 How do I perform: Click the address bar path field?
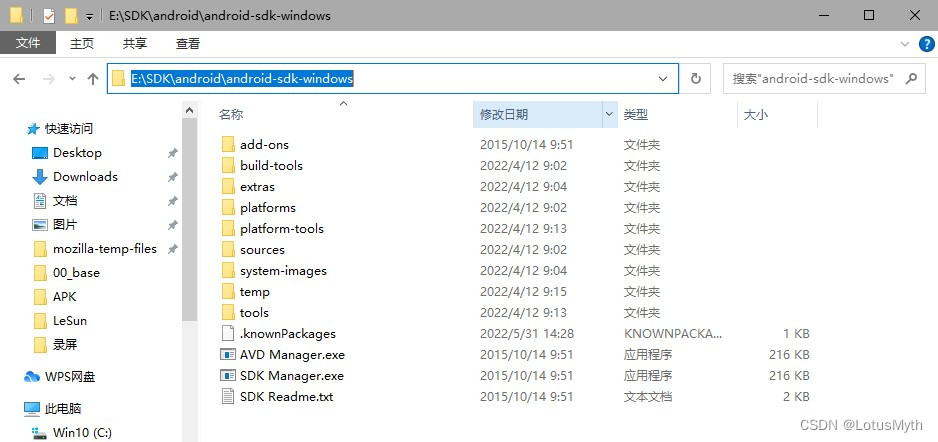tap(393, 79)
